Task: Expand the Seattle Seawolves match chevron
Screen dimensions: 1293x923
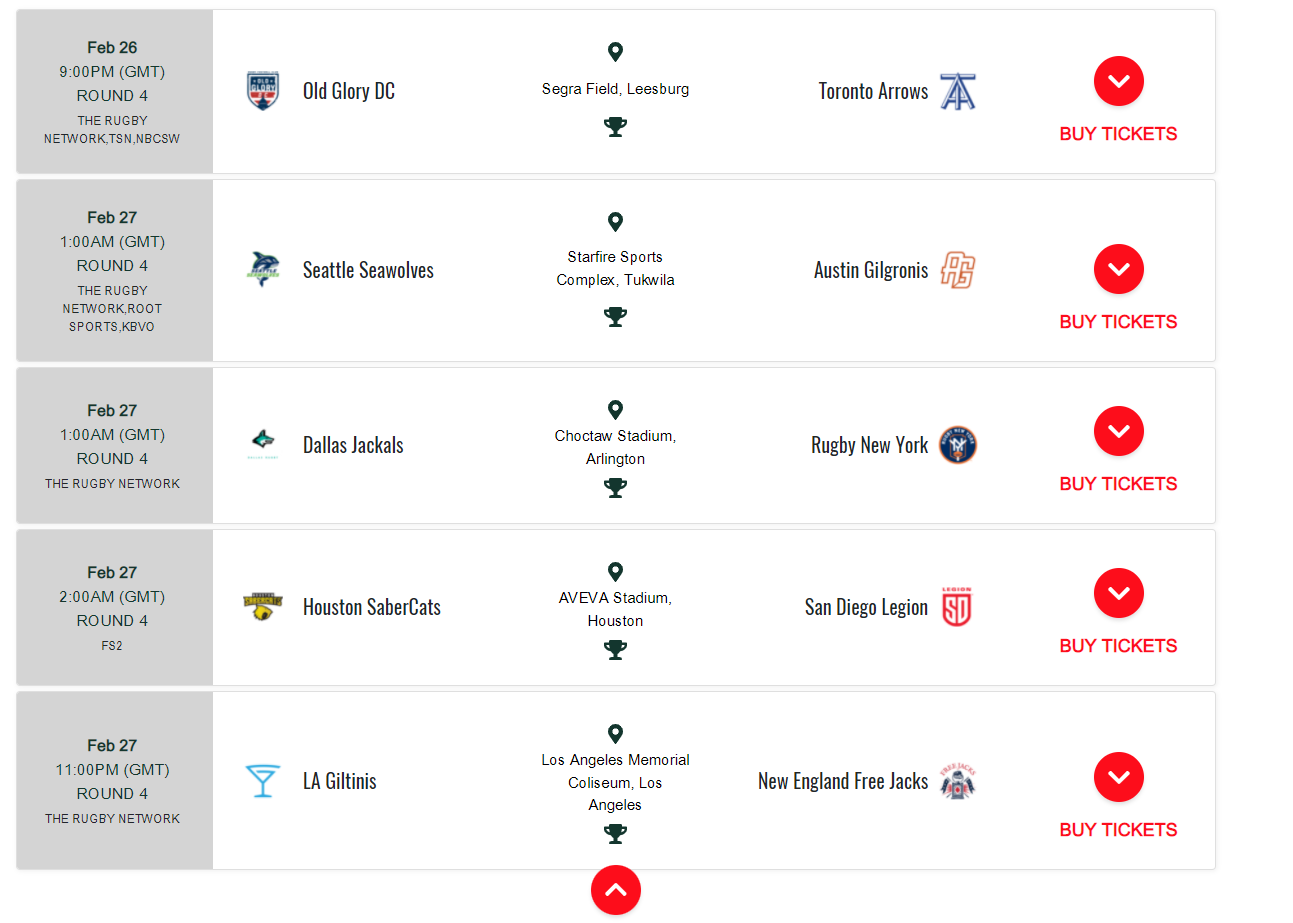Action: (1118, 269)
